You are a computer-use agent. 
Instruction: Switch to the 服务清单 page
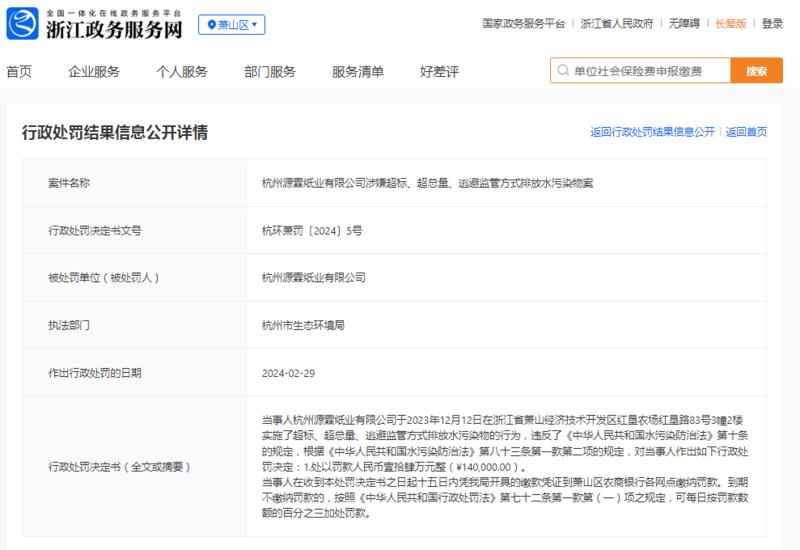point(358,72)
